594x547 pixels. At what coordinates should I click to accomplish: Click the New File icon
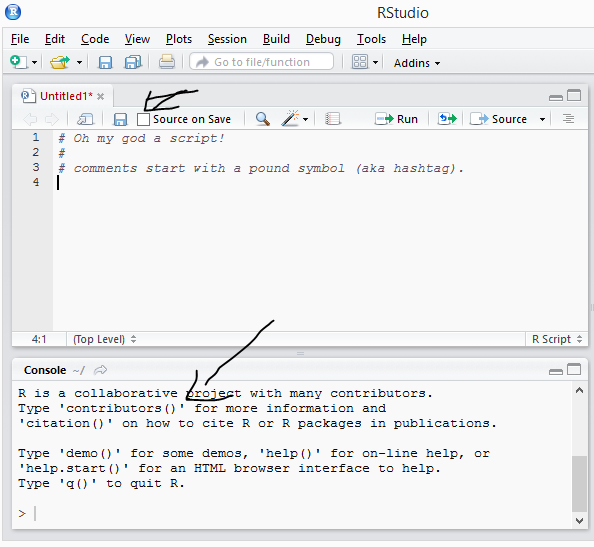point(19,62)
